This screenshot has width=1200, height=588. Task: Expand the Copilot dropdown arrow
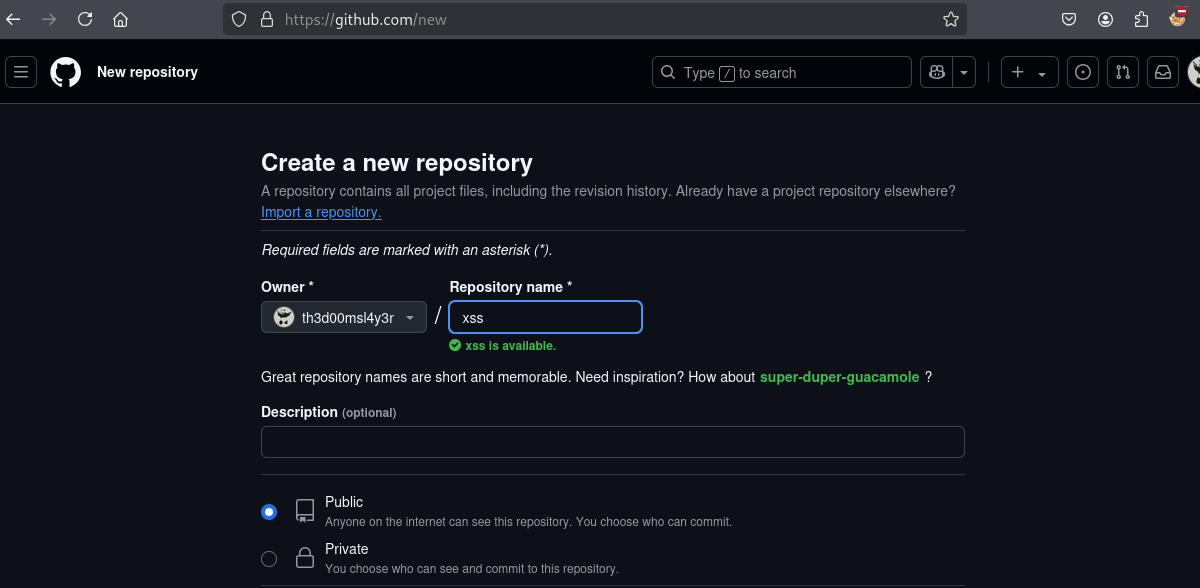964,72
